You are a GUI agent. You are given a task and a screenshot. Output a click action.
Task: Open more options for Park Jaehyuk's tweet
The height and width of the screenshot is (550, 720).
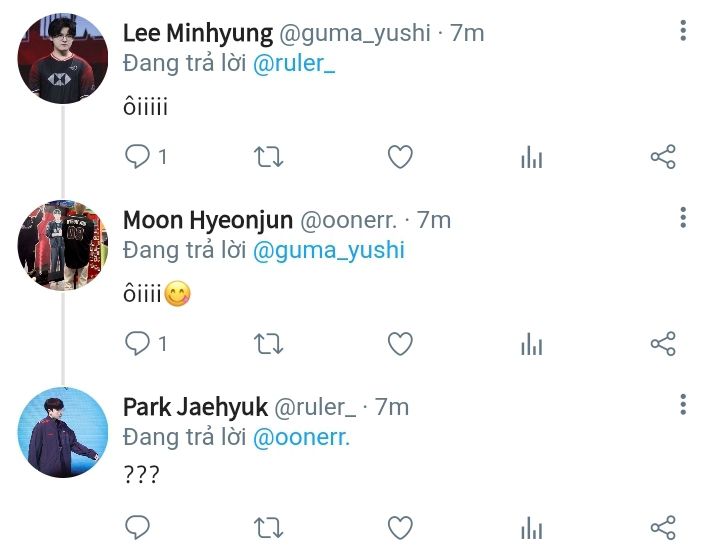point(683,404)
